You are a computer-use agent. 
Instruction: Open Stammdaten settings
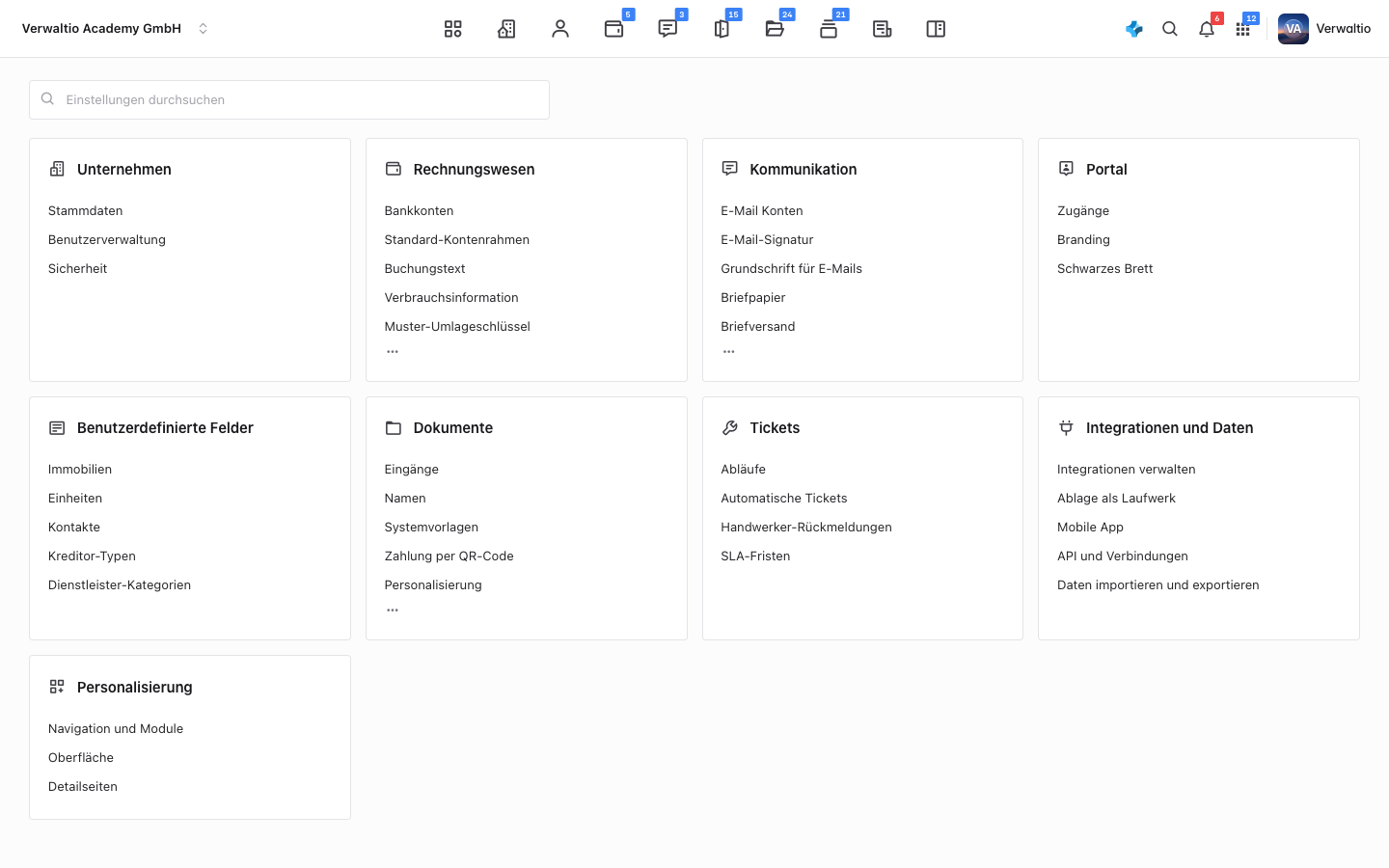click(x=86, y=211)
